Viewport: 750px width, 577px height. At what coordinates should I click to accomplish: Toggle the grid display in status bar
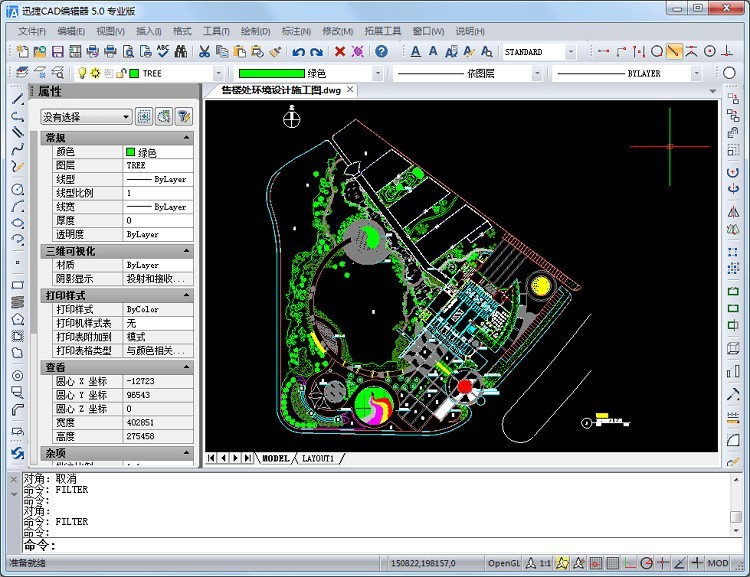pos(613,564)
